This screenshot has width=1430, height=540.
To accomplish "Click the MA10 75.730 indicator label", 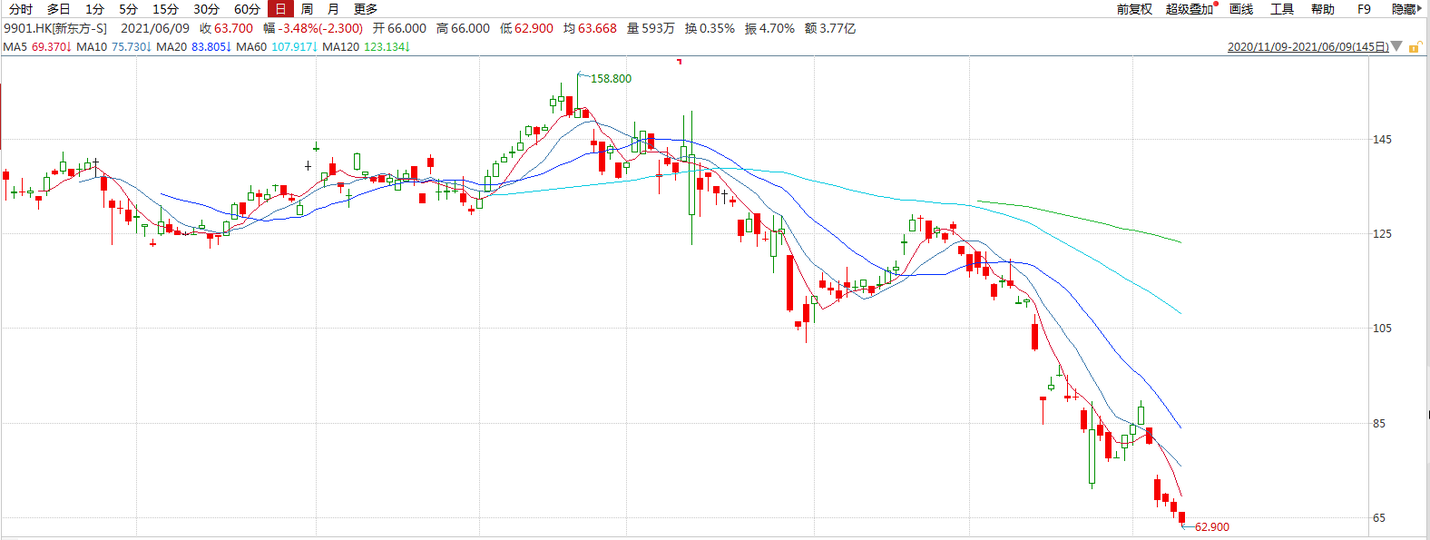I will click(113, 47).
